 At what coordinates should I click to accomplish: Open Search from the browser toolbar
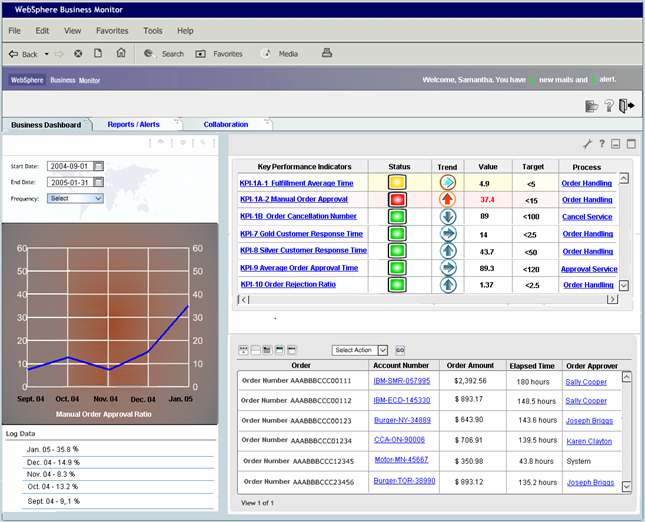pyautogui.click(x=164, y=53)
